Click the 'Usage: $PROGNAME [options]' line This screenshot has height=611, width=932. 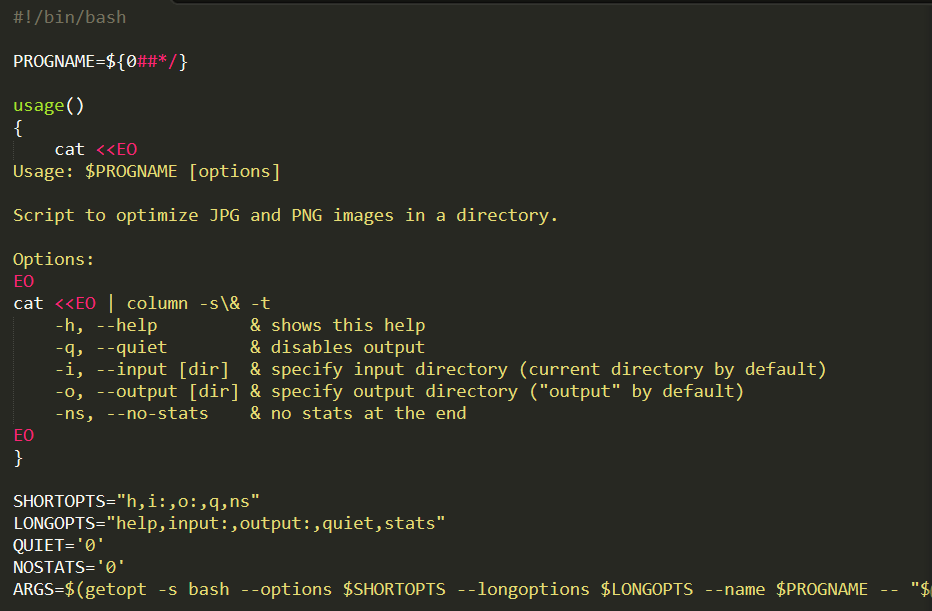146,171
